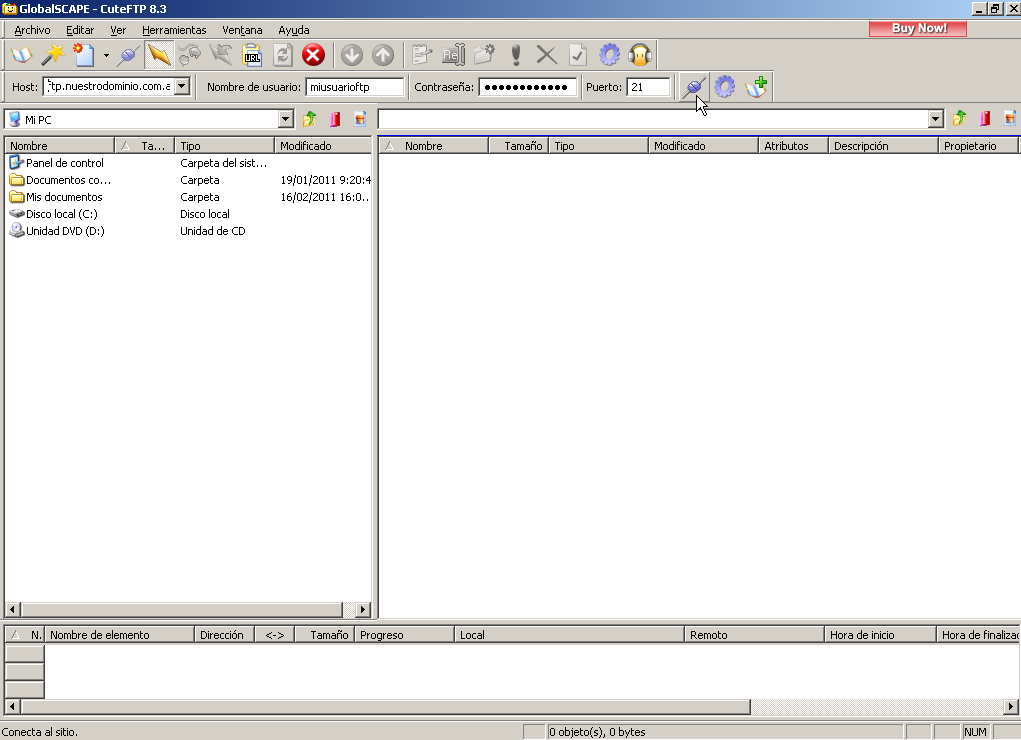Click local pane horizontal scrollbar right arrow
This screenshot has height=740, width=1021.
[x=363, y=610]
